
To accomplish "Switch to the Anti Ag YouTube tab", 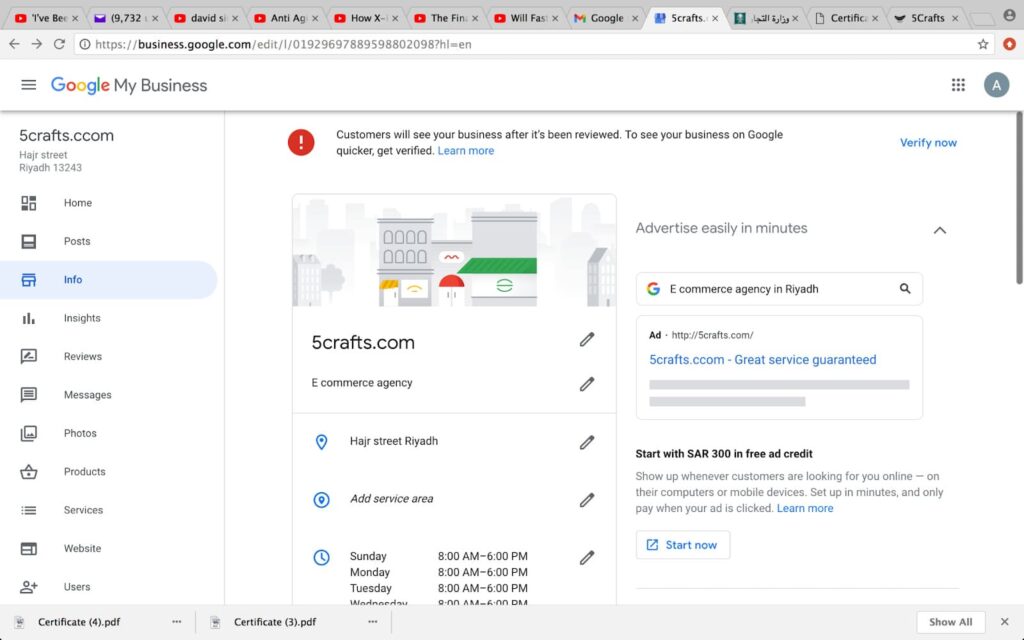I will tap(285, 18).
